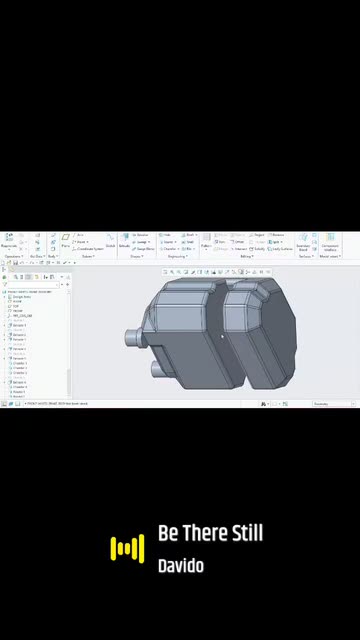Choose the Offset tool
This screenshot has height=640, width=360.
[236, 242]
